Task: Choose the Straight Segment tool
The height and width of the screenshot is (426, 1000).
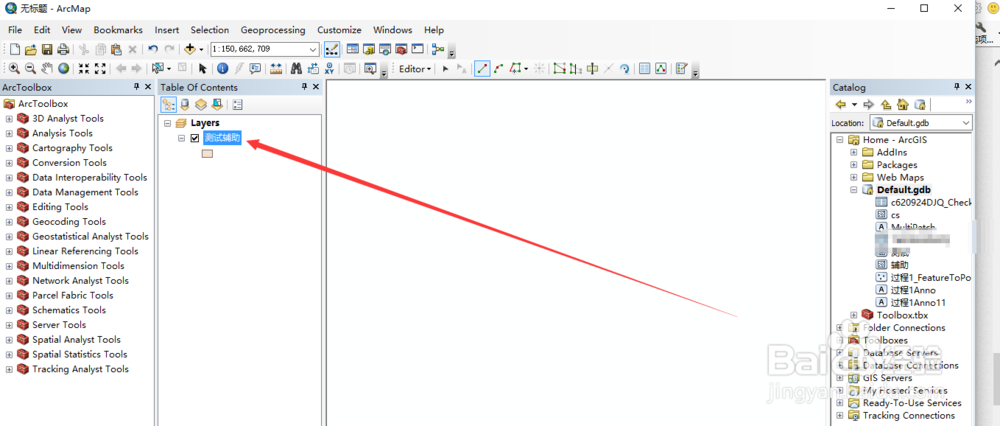Action: coord(482,69)
